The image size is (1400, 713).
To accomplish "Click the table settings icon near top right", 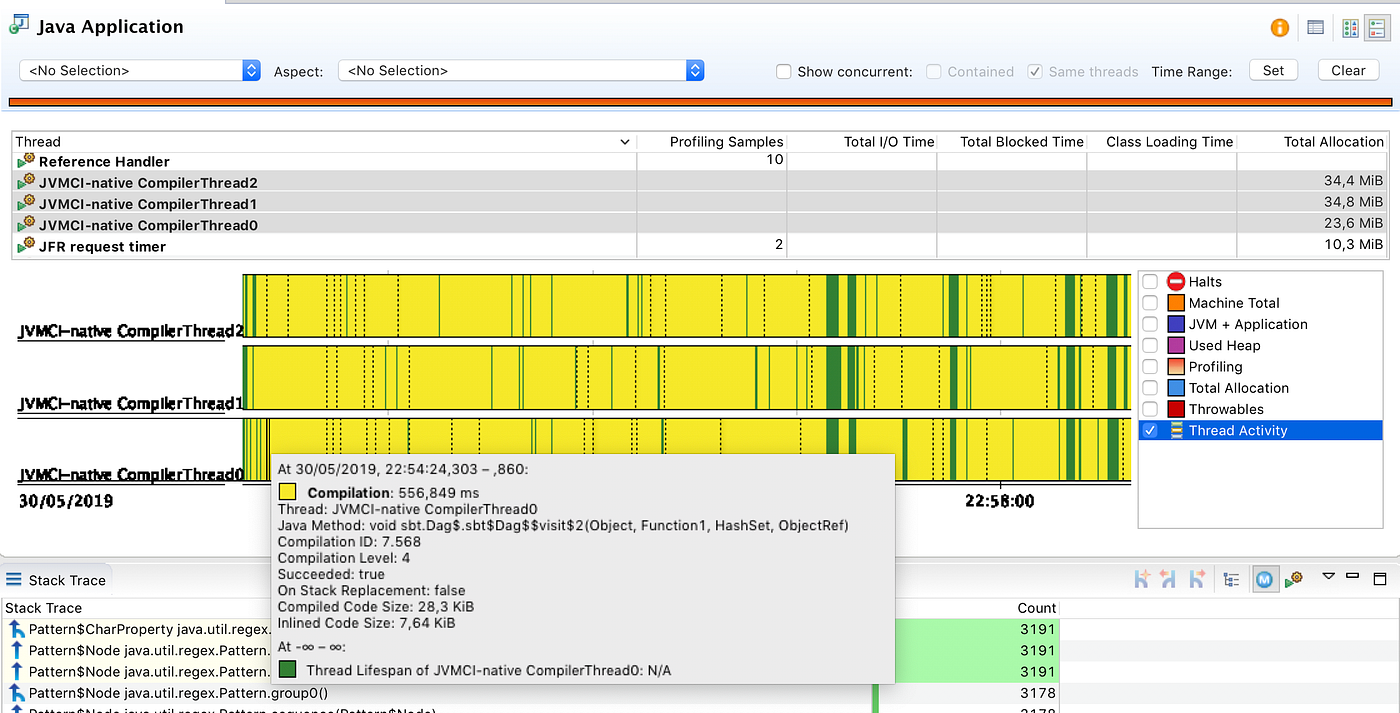I will pyautogui.click(x=1315, y=27).
